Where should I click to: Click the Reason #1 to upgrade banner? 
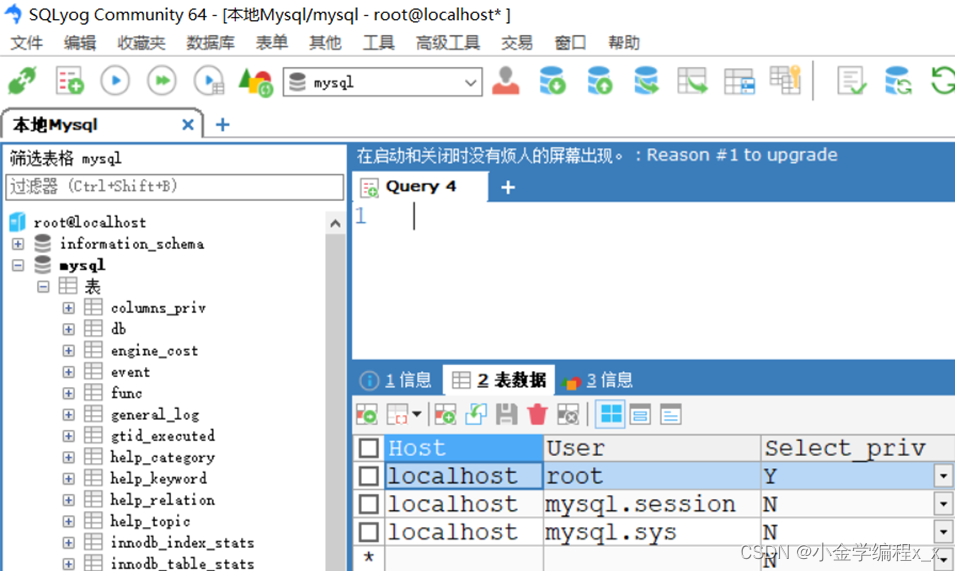742,155
